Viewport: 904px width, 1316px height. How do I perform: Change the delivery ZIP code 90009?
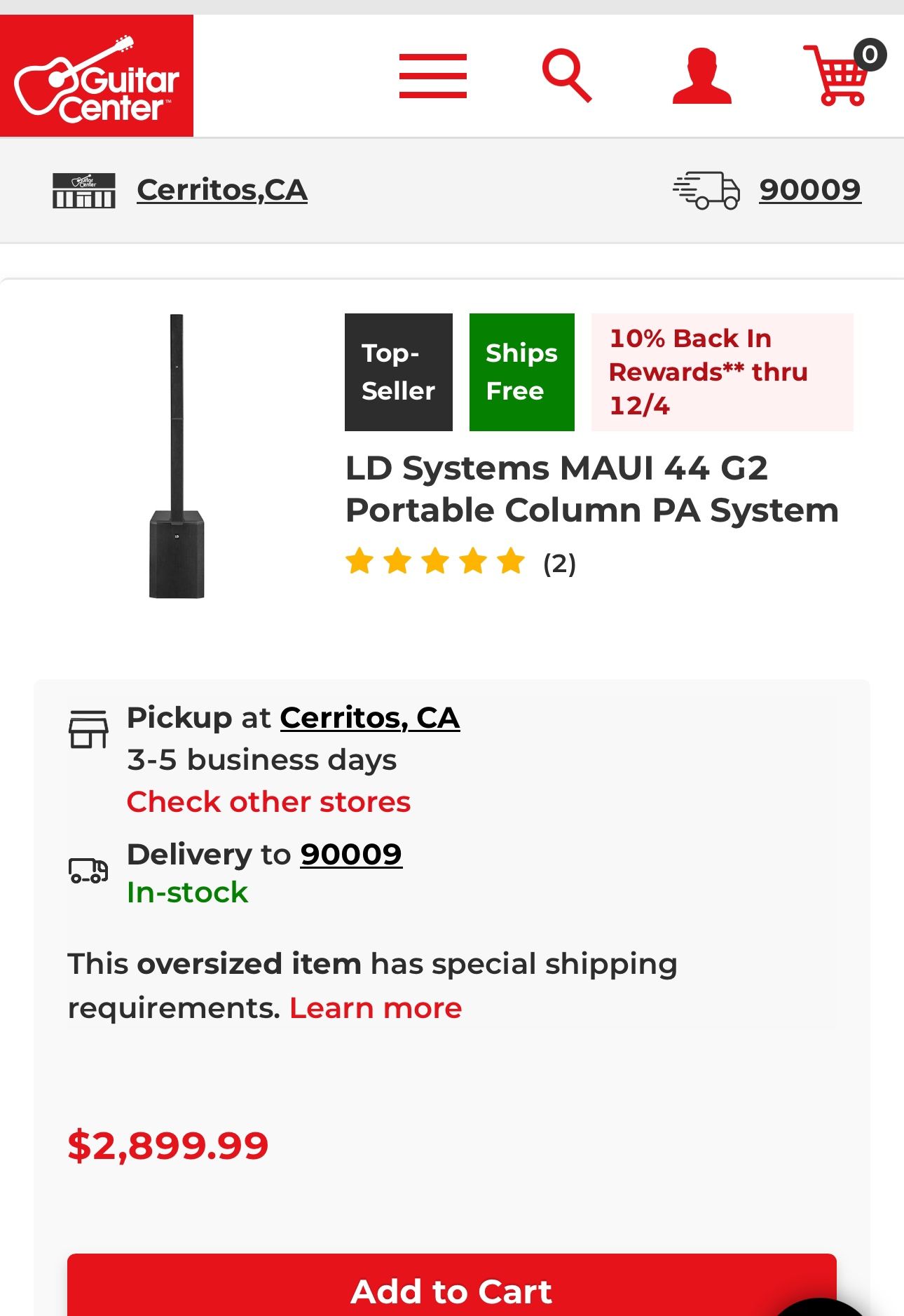[x=810, y=188]
